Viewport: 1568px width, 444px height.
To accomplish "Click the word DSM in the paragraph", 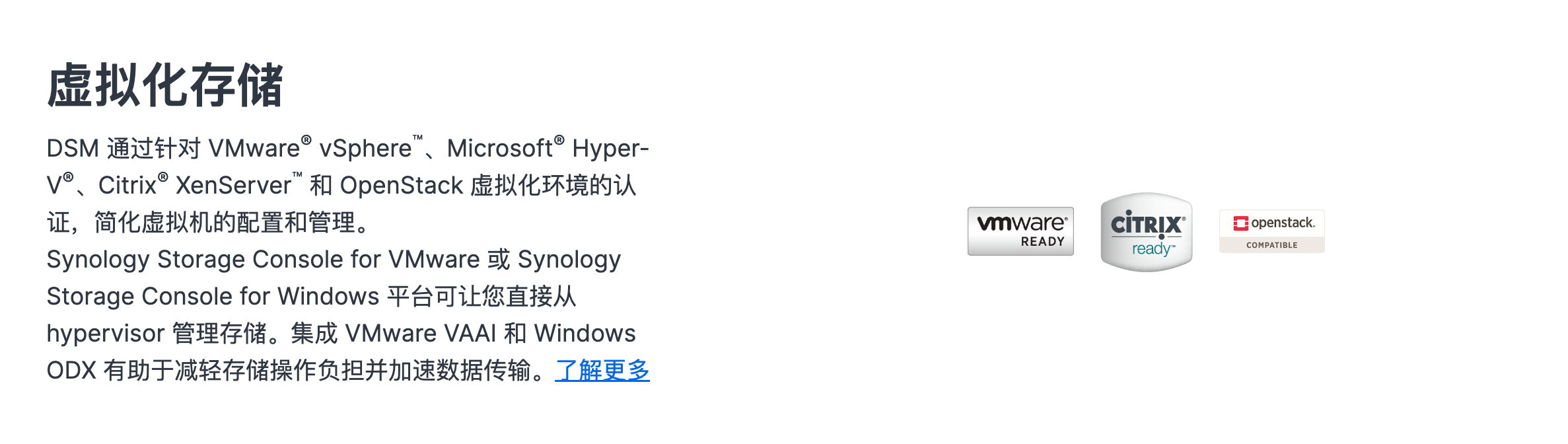I will pyautogui.click(x=73, y=149).
